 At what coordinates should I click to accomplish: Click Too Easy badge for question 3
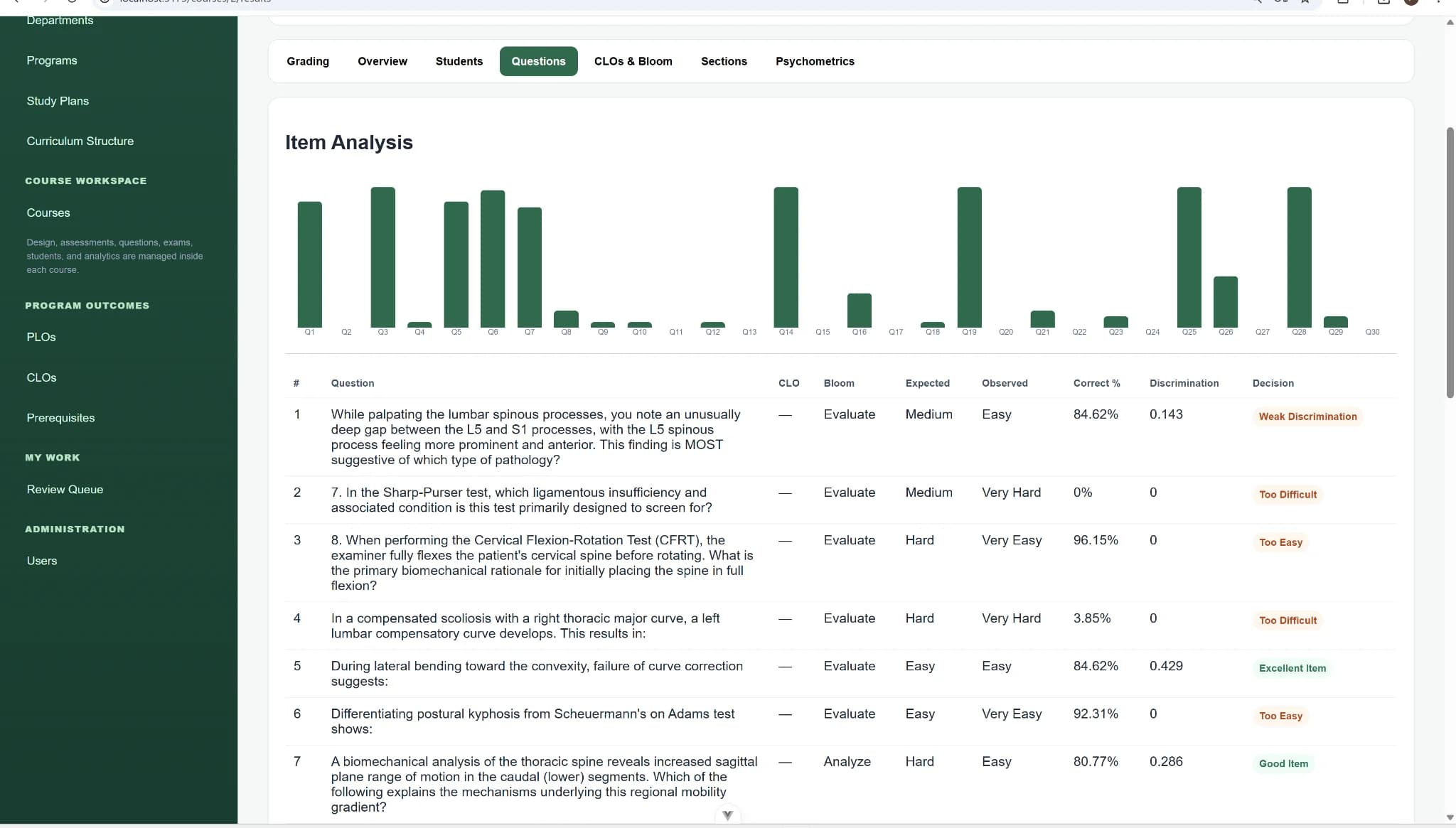1280,542
